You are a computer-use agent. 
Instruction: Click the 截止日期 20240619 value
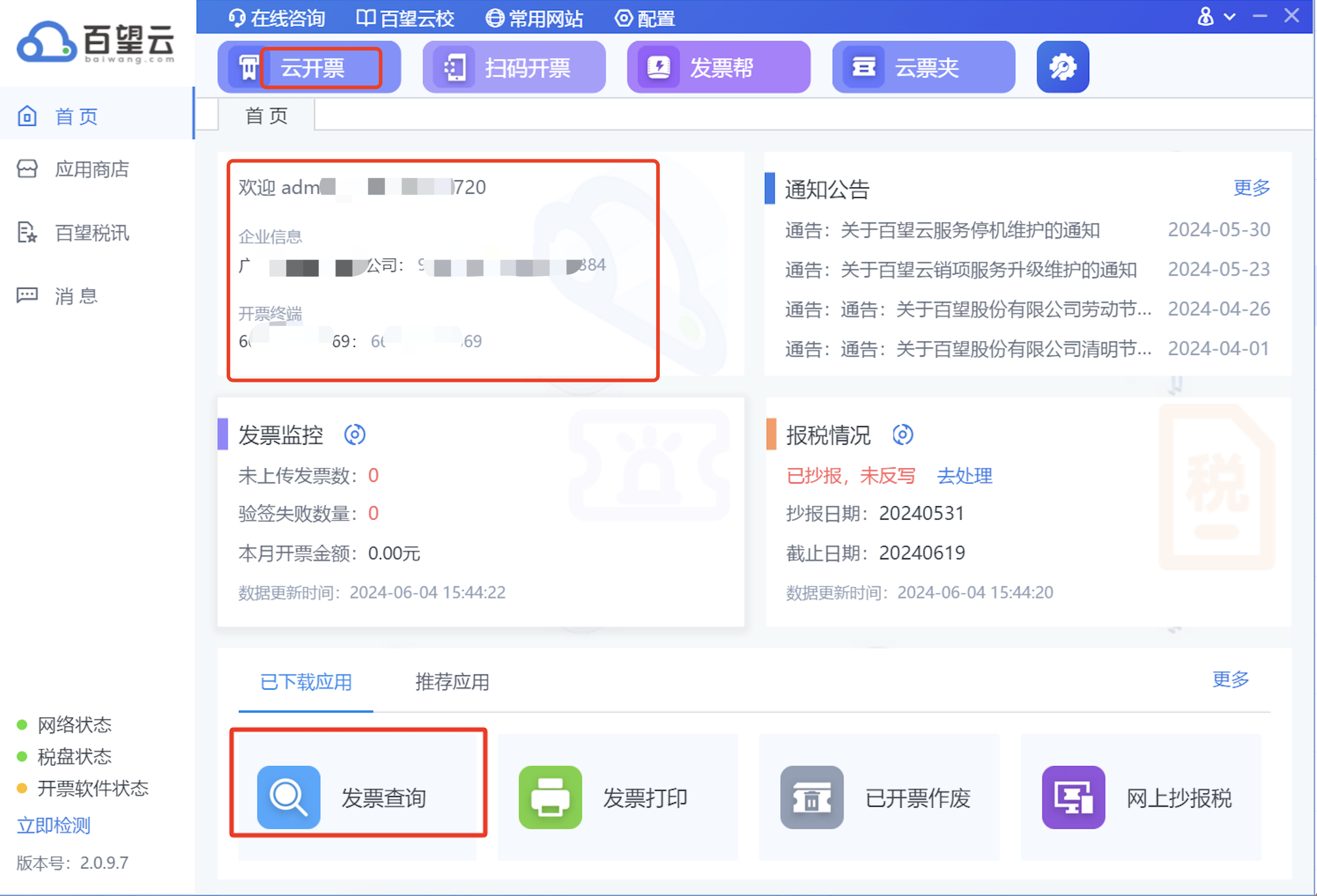922,553
